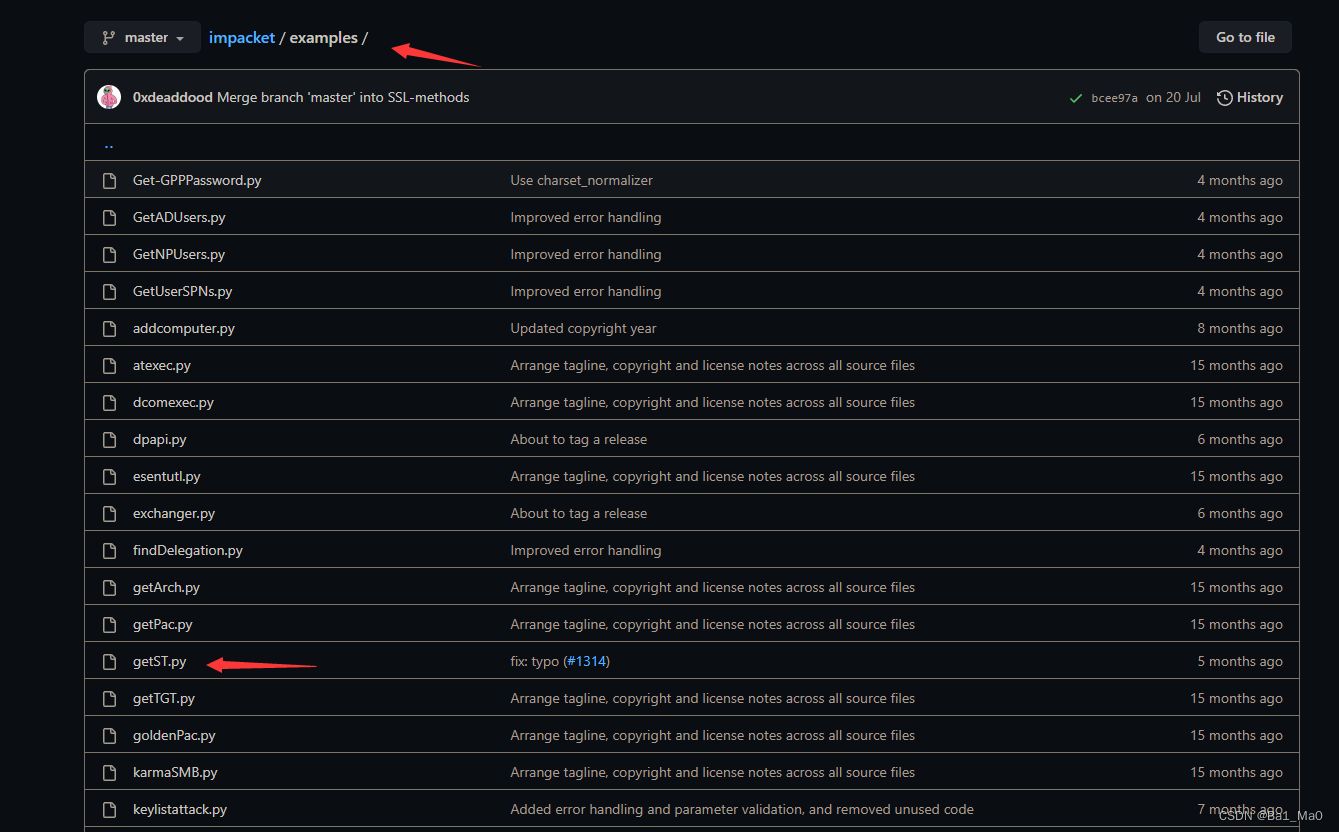Click the clock icon next to History
The width and height of the screenshot is (1339, 832).
click(x=1224, y=98)
